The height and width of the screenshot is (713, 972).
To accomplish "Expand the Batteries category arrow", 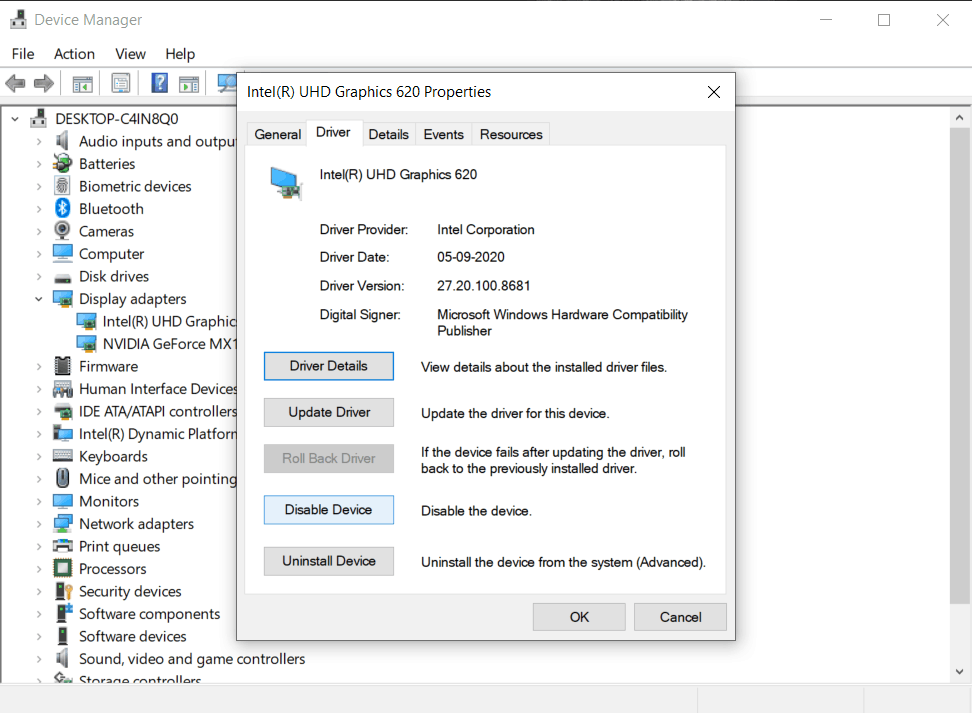I will click(x=39, y=164).
